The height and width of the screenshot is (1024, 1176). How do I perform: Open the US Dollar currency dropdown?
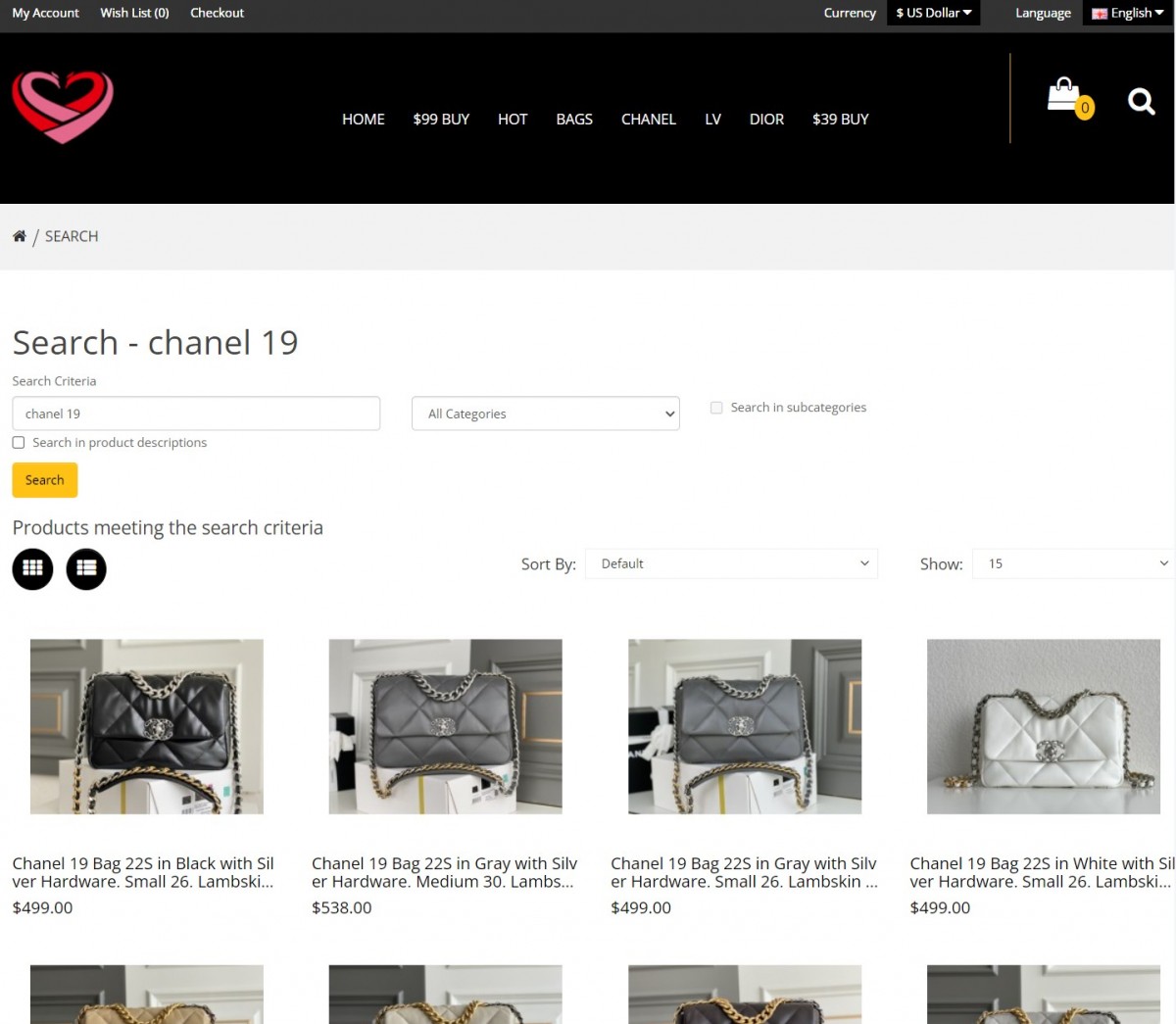tap(934, 13)
